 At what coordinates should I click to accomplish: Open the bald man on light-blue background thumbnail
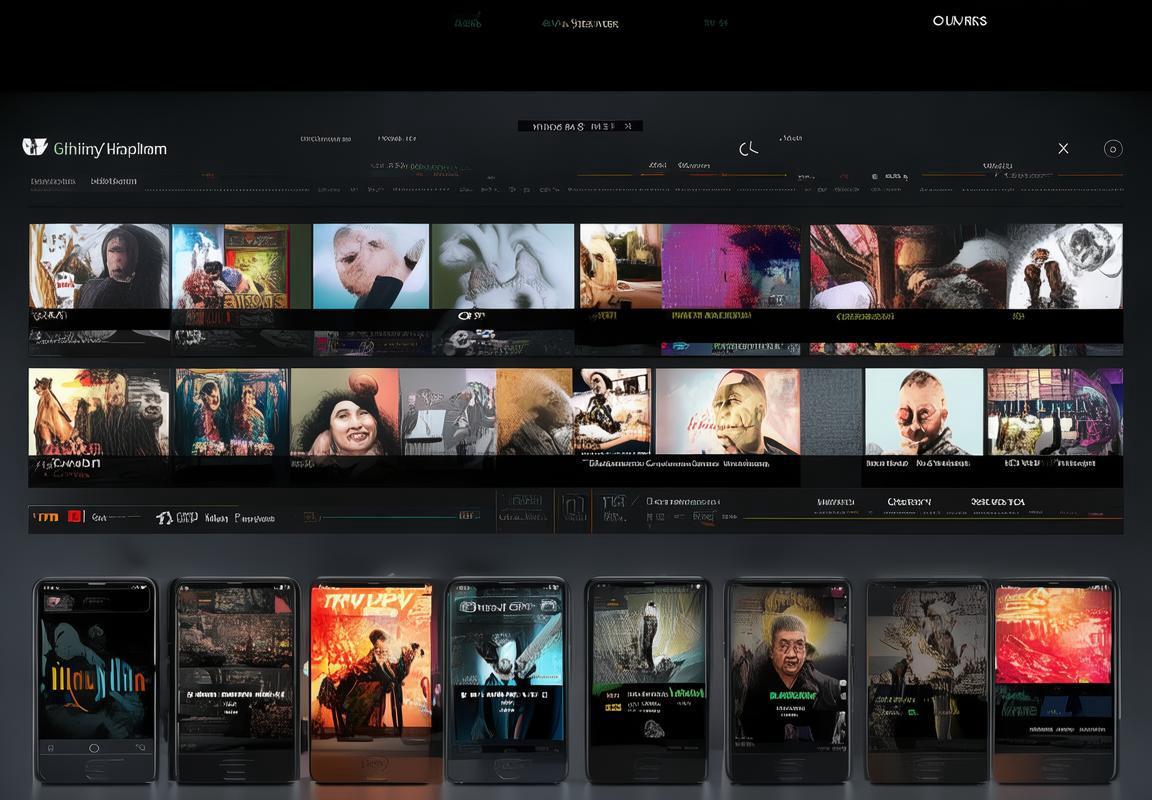tap(924, 412)
